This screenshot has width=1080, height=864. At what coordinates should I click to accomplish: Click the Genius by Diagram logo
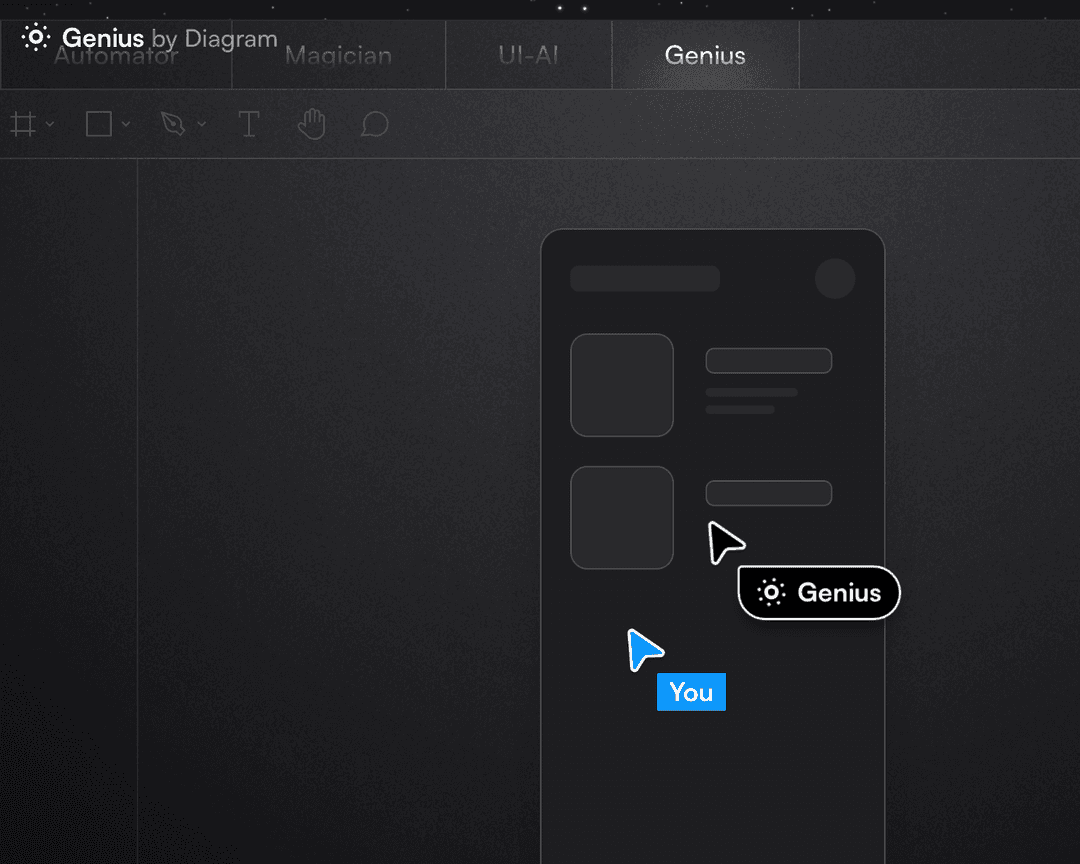coord(149,38)
